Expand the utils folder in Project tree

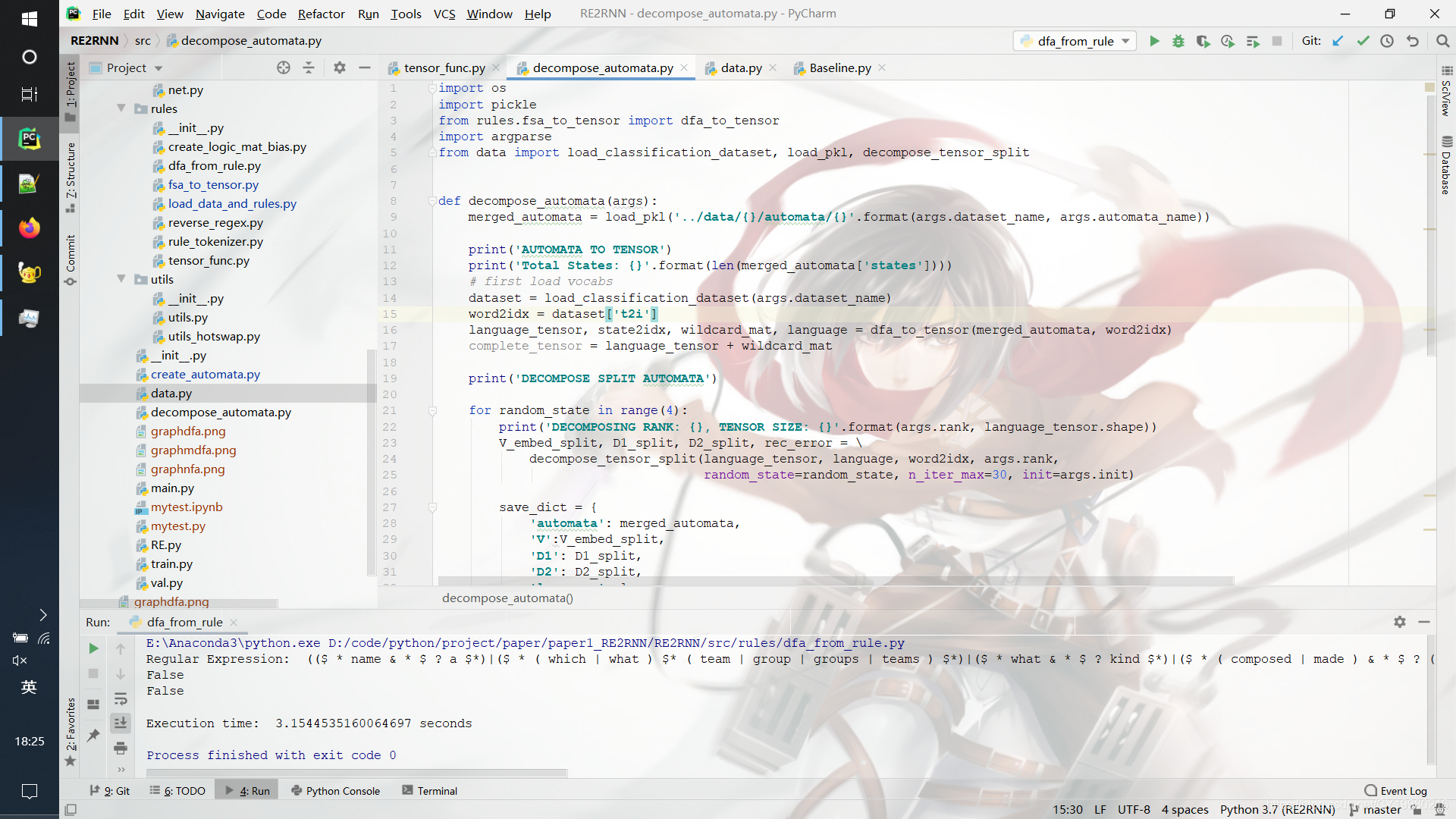click(x=121, y=279)
